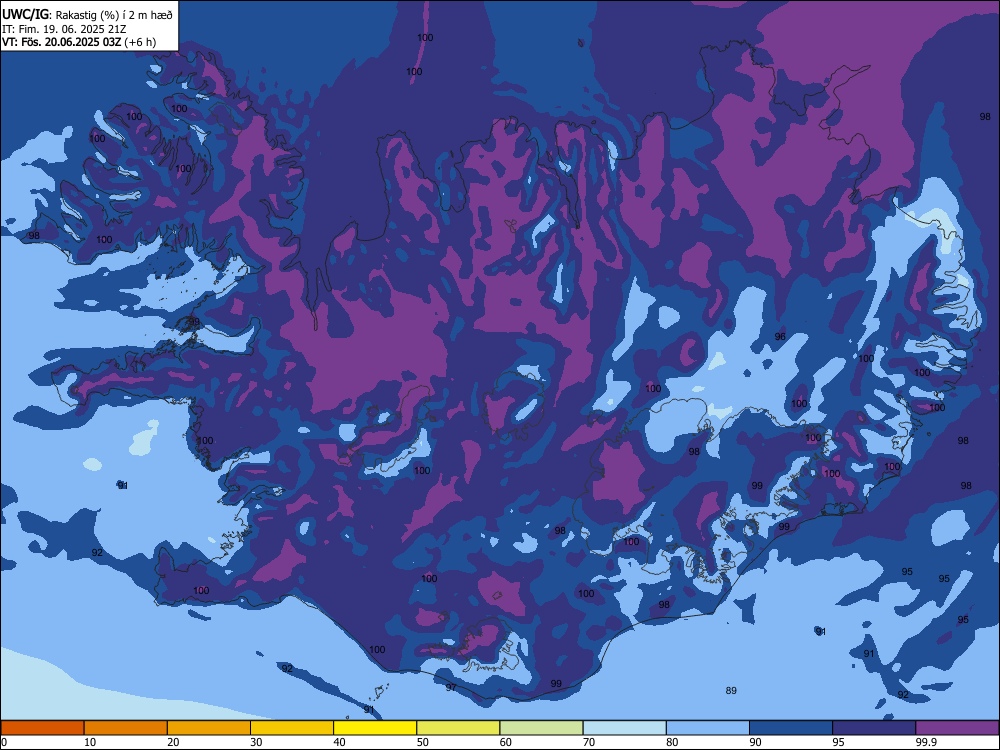Click the dark navy 95–99.9 legend swatch
Viewport: 1000px width, 750px height.
click(x=874, y=728)
